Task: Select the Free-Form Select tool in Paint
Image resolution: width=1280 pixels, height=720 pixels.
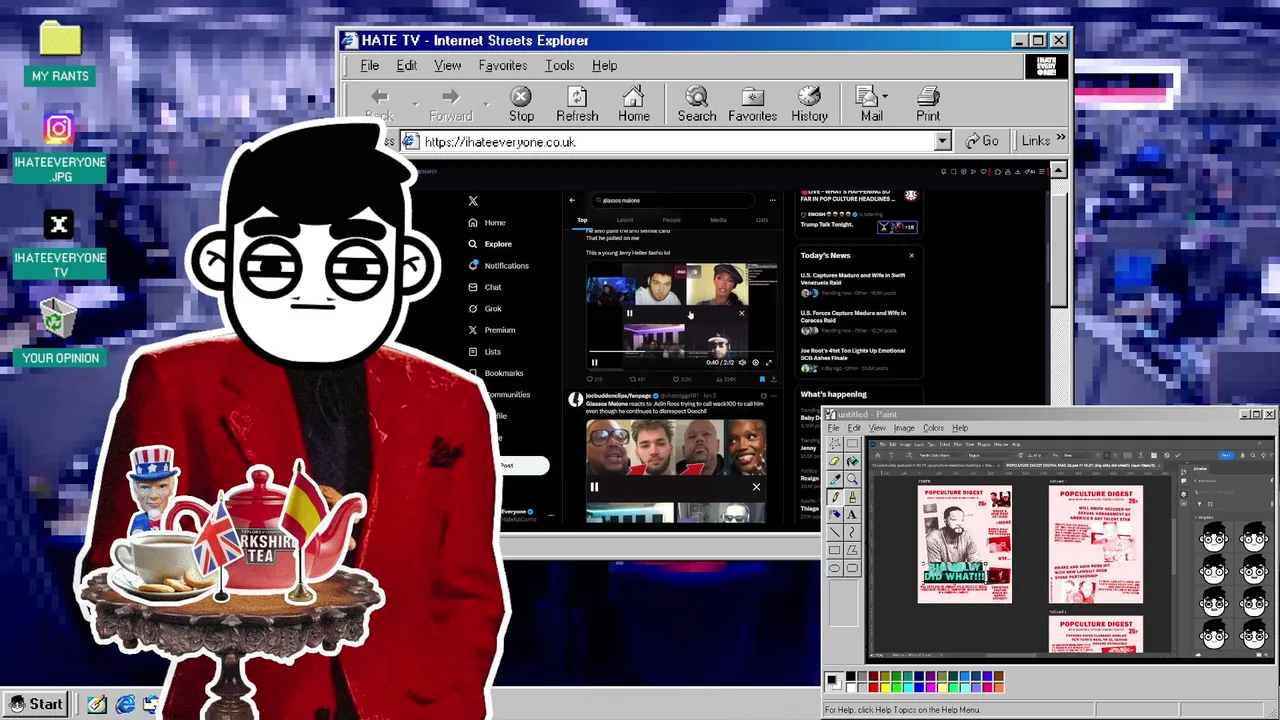Action: [x=834, y=444]
